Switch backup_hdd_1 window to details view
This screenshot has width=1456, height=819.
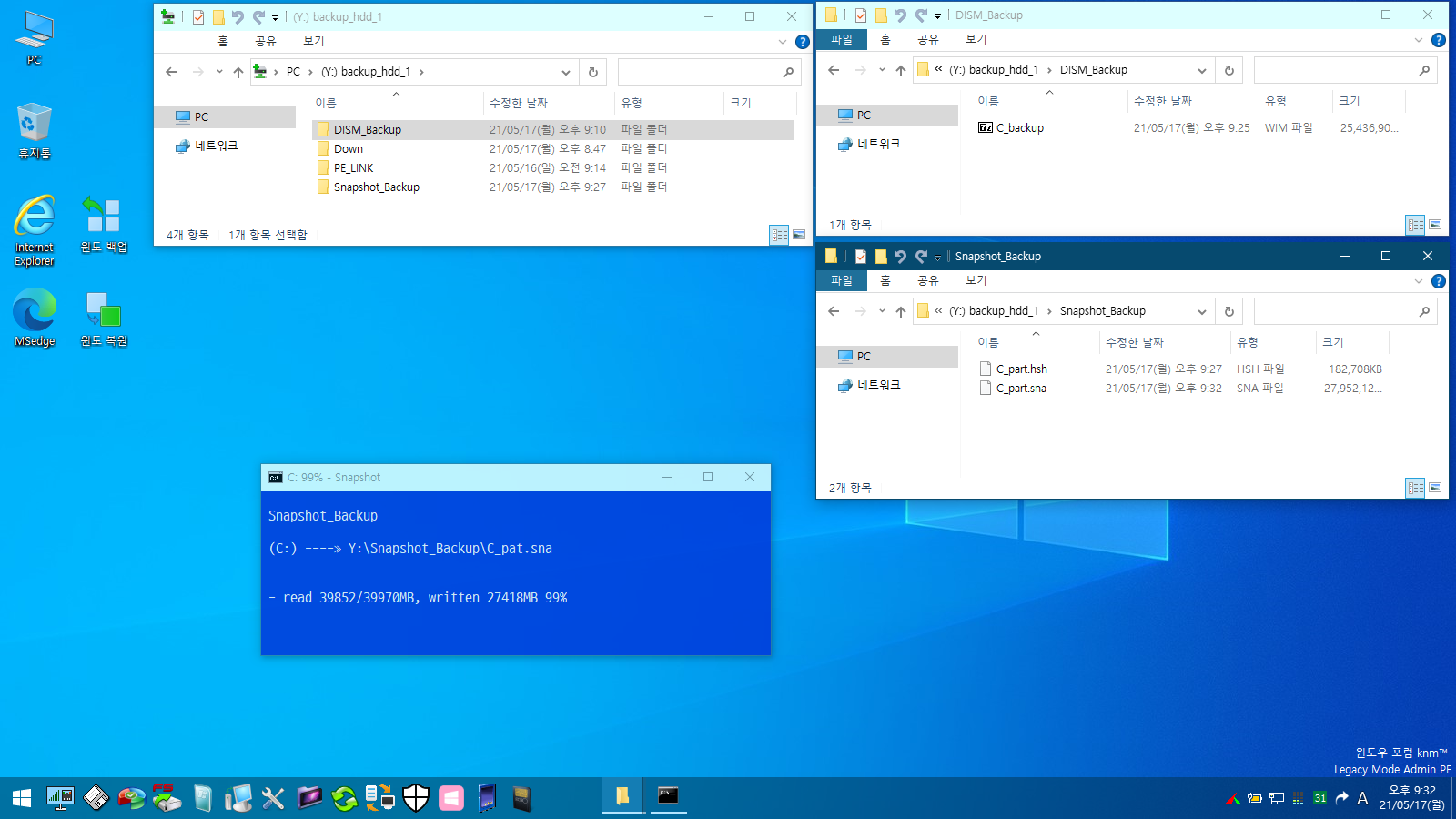click(780, 235)
